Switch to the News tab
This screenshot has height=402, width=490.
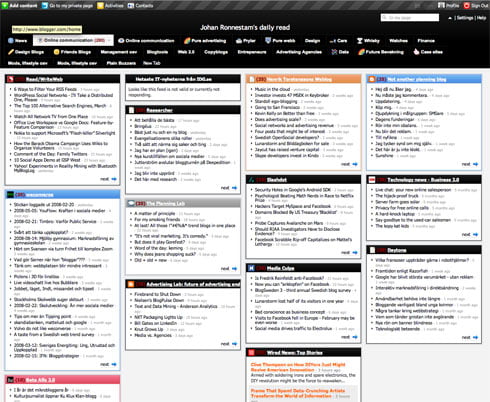tap(17, 41)
